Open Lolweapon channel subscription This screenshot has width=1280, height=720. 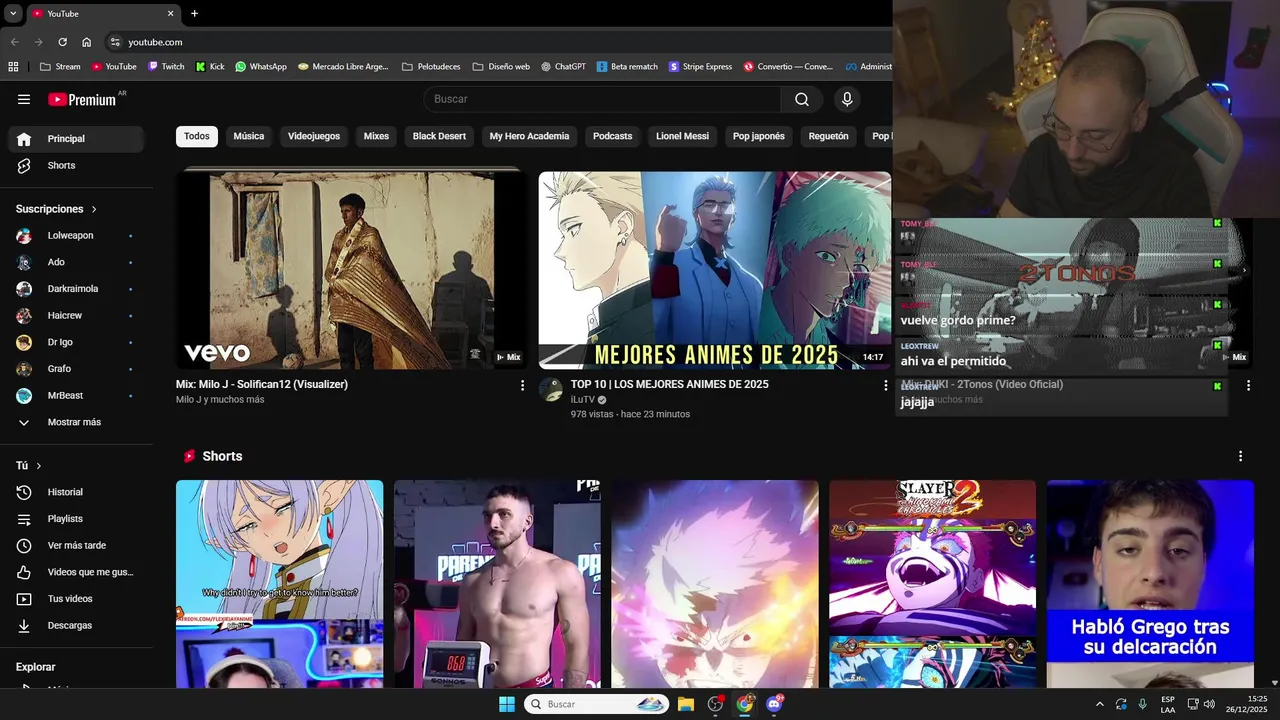(x=76, y=236)
